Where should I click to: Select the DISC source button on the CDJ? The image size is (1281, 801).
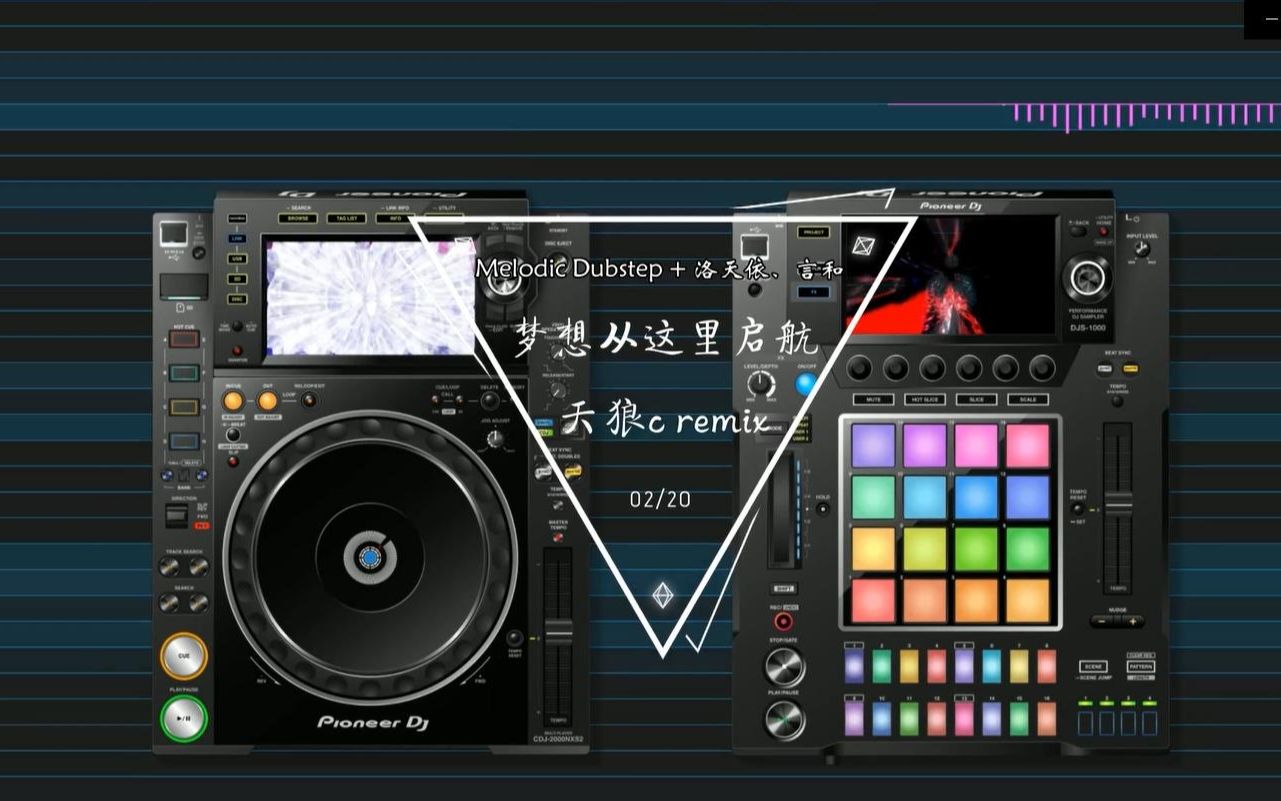tap(237, 299)
